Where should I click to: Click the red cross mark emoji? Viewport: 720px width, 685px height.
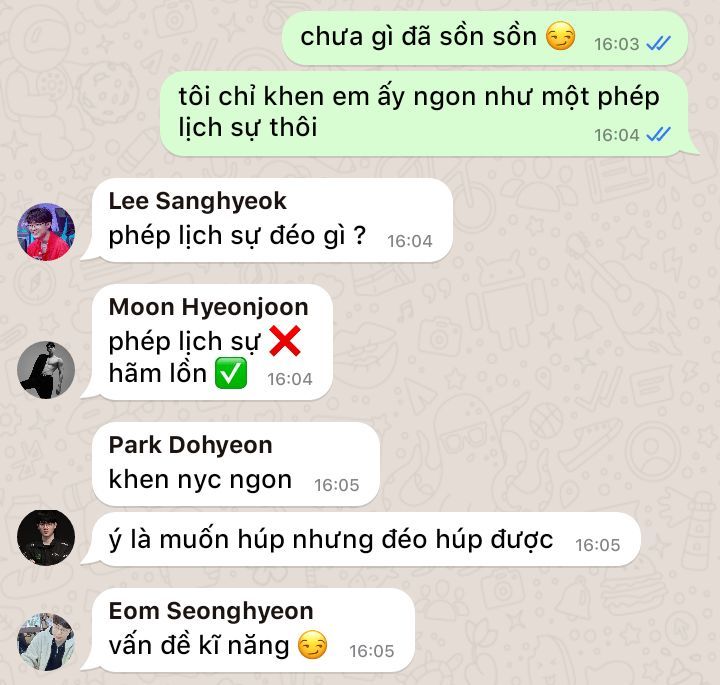coord(285,341)
